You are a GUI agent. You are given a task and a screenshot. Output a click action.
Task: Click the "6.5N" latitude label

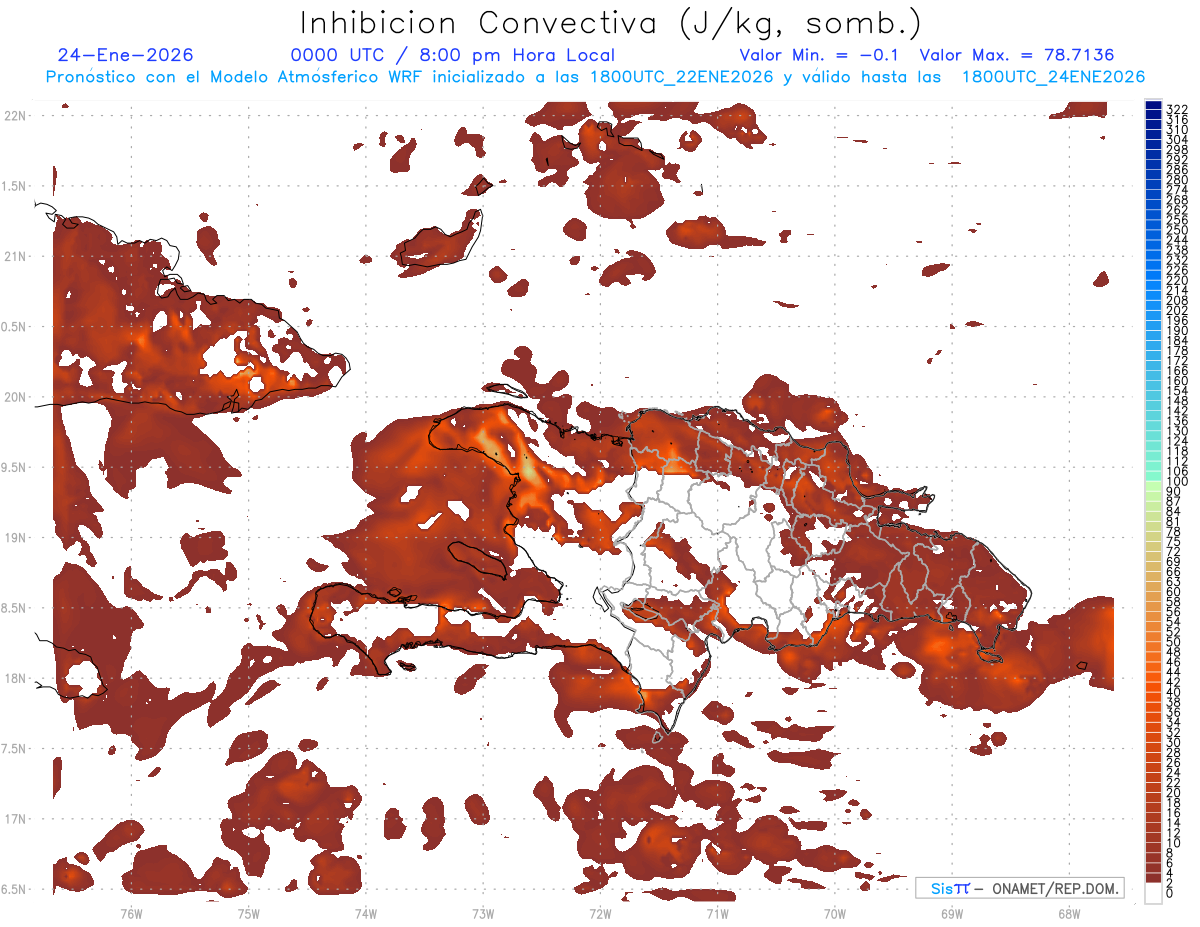(14, 889)
